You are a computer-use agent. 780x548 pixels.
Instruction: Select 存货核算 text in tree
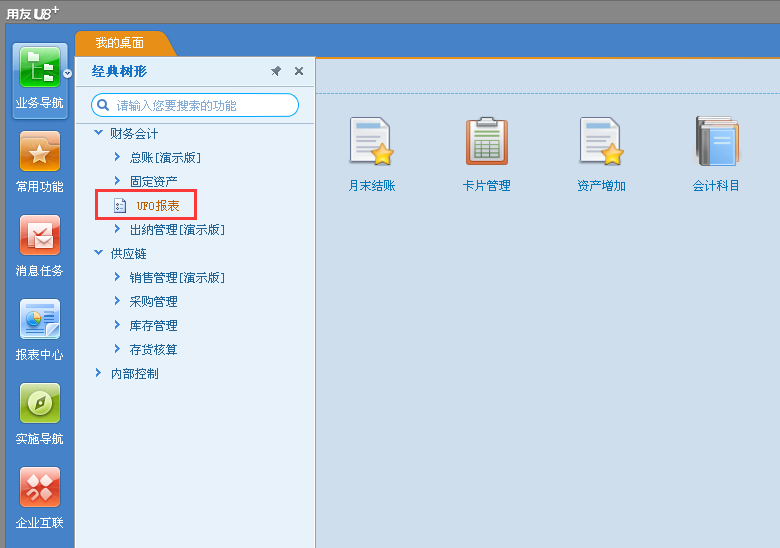(154, 350)
